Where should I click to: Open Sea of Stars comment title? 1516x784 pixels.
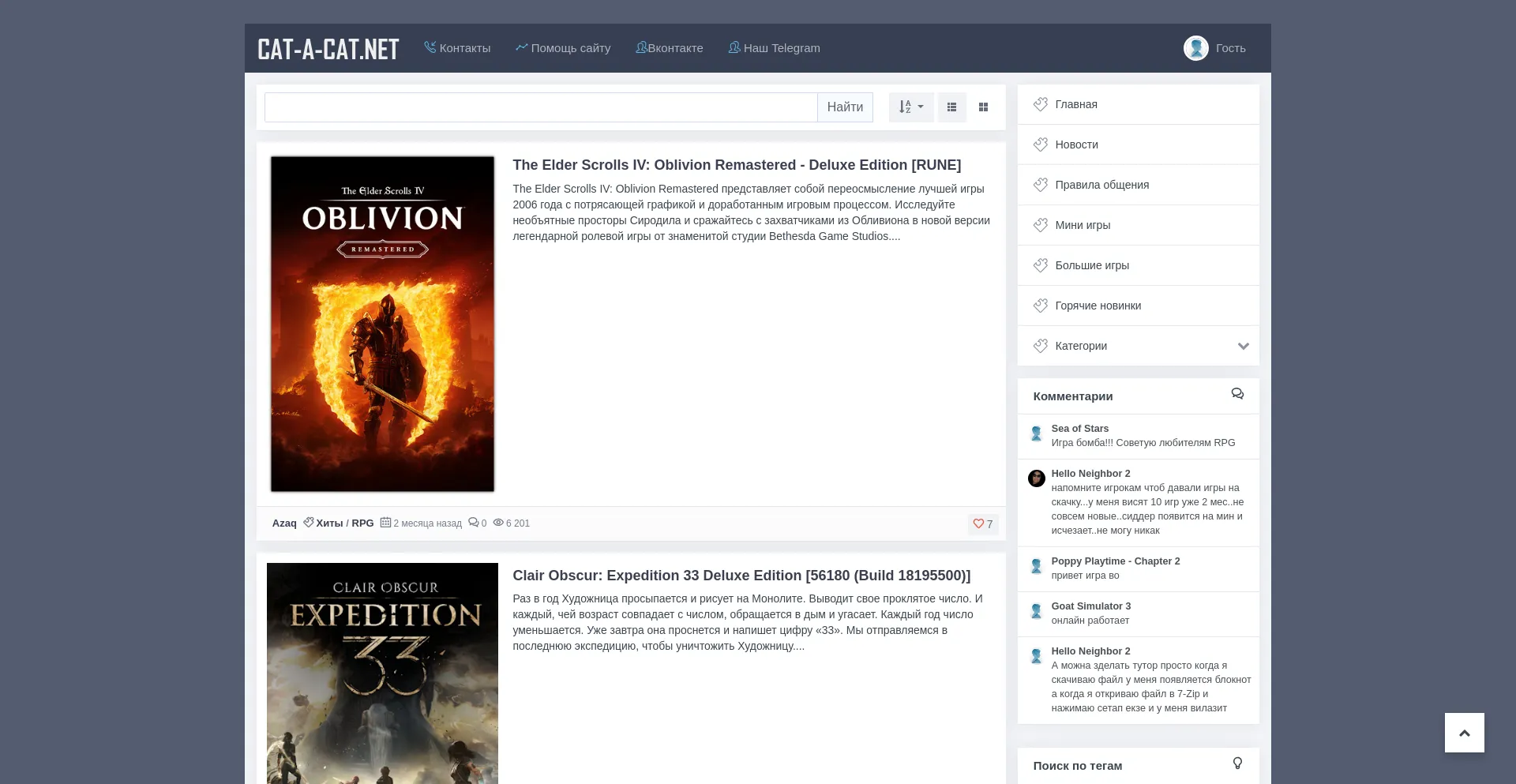tap(1079, 429)
